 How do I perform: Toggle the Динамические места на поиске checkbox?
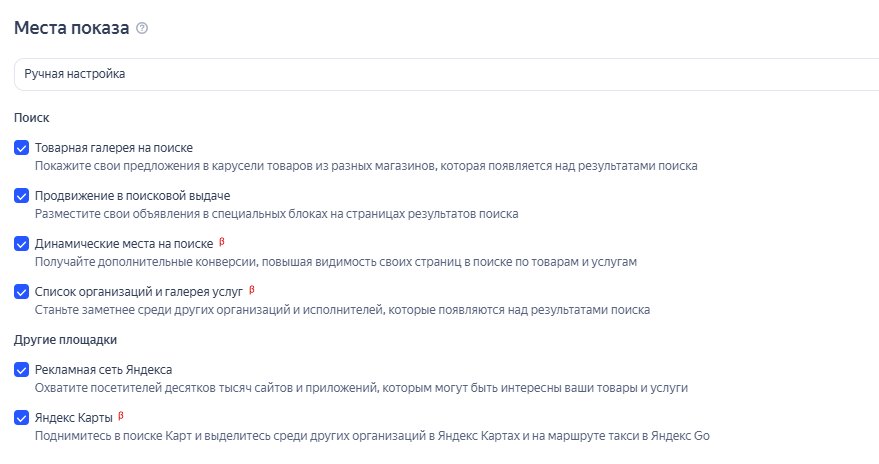click(22, 244)
